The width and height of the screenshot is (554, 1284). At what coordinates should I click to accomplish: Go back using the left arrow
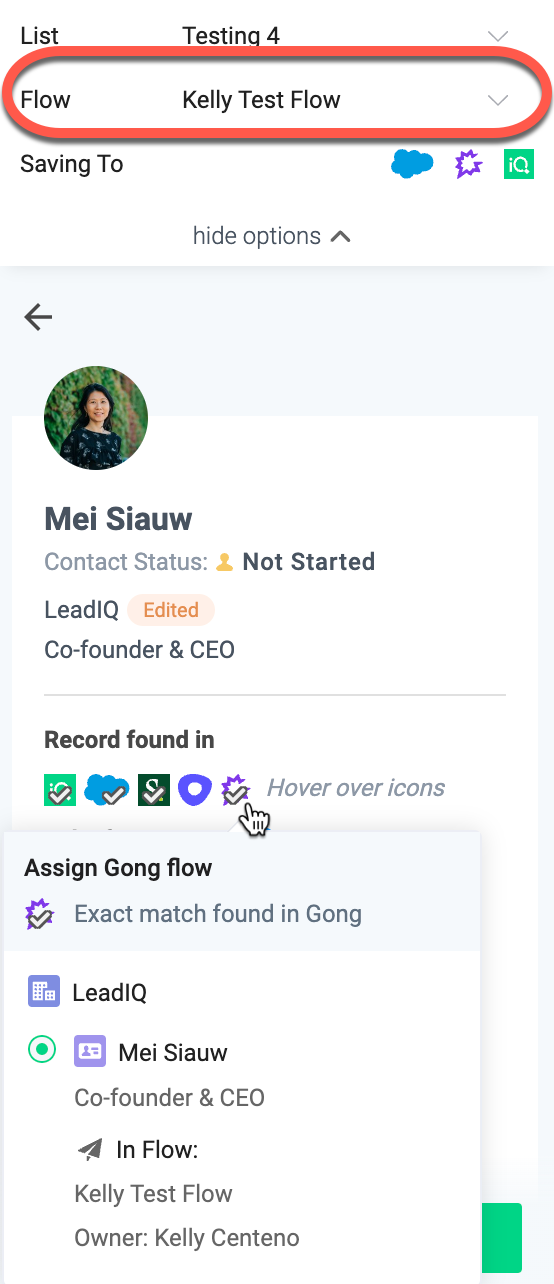[x=38, y=317]
